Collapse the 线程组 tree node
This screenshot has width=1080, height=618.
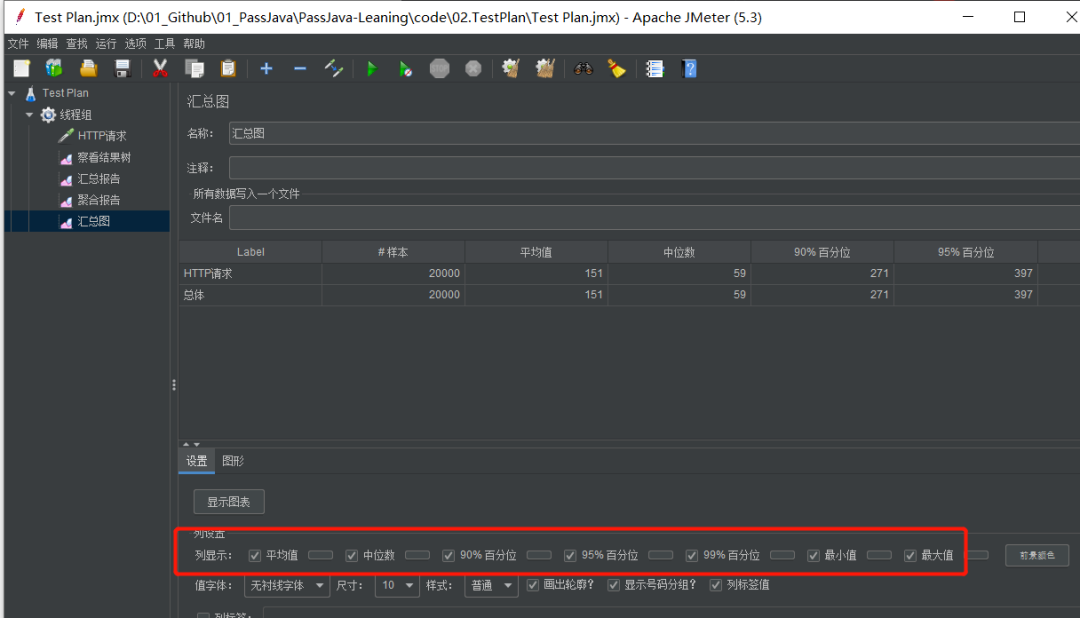pos(29,114)
